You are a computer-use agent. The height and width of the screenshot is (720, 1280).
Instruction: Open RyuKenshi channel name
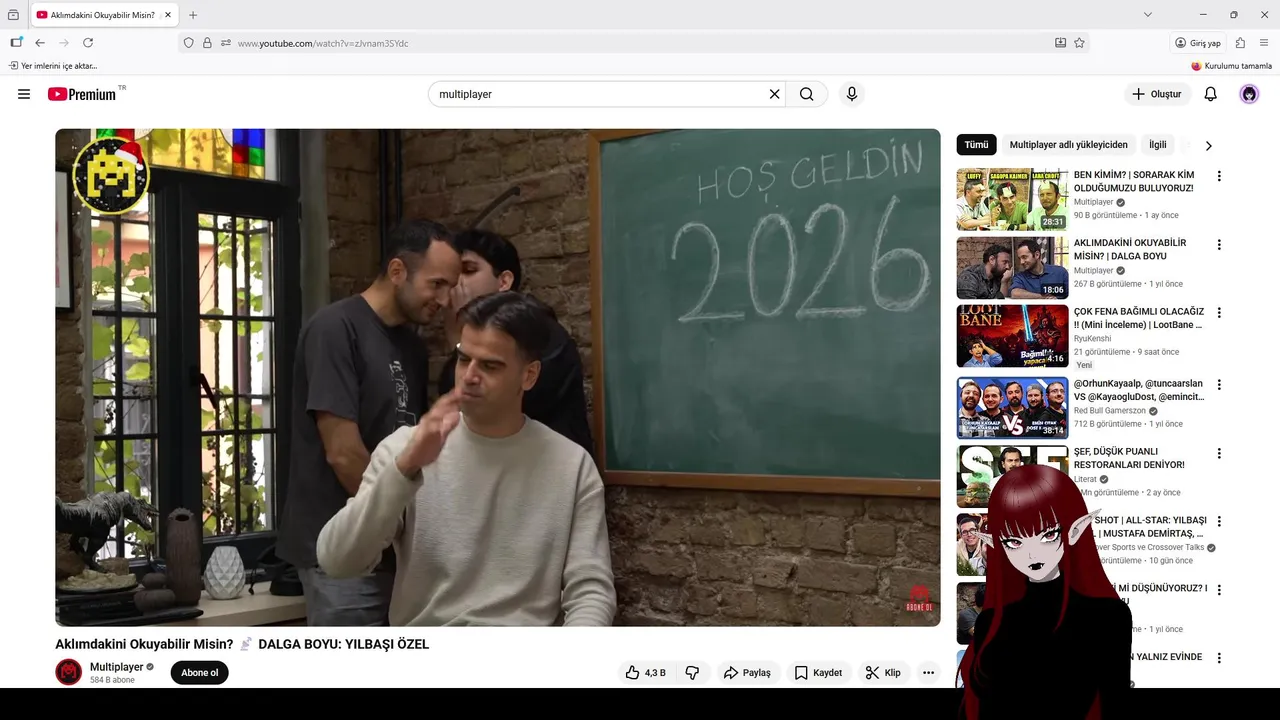click(1092, 338)
